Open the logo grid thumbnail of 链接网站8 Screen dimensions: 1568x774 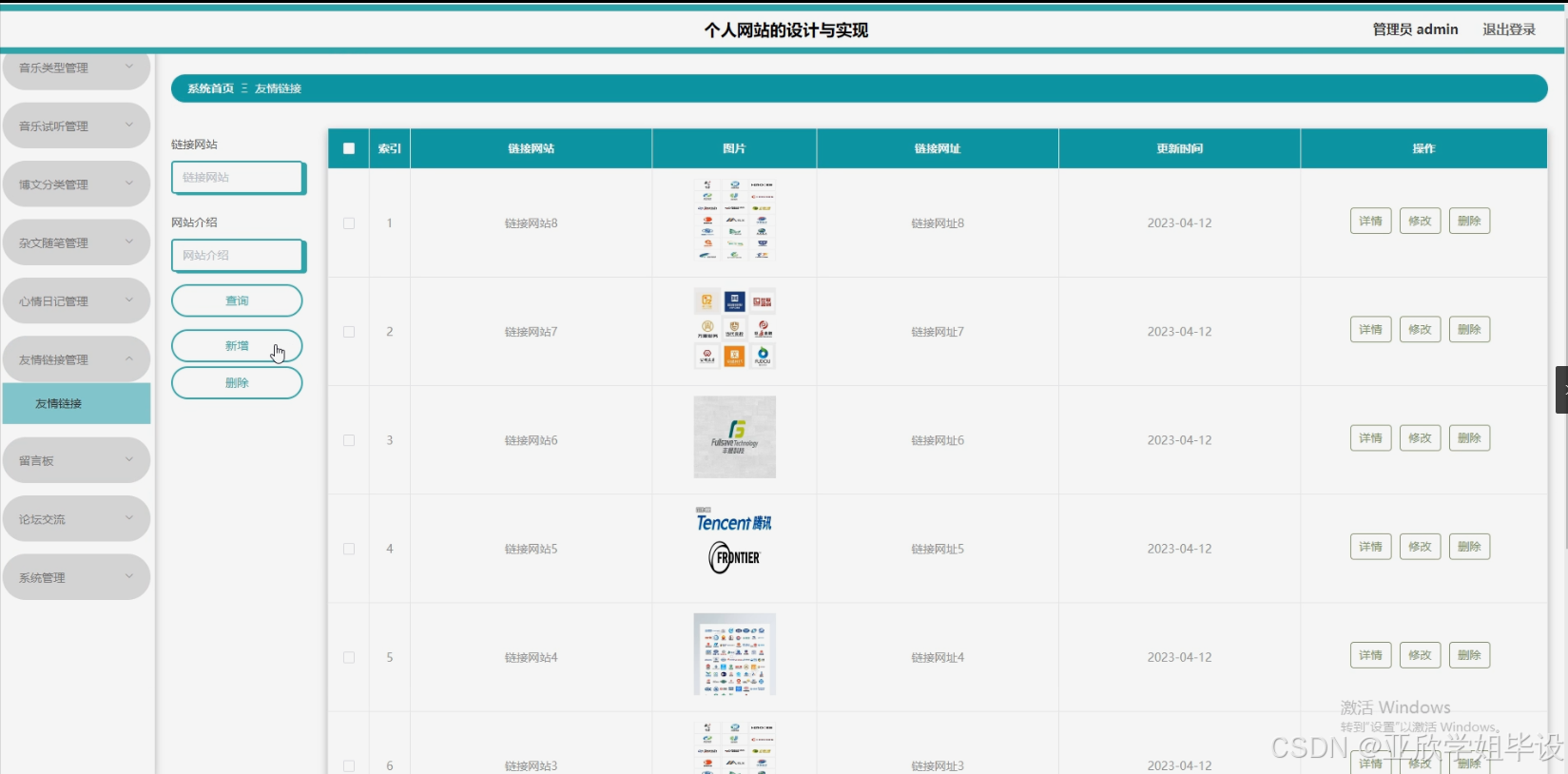[735, 220]
